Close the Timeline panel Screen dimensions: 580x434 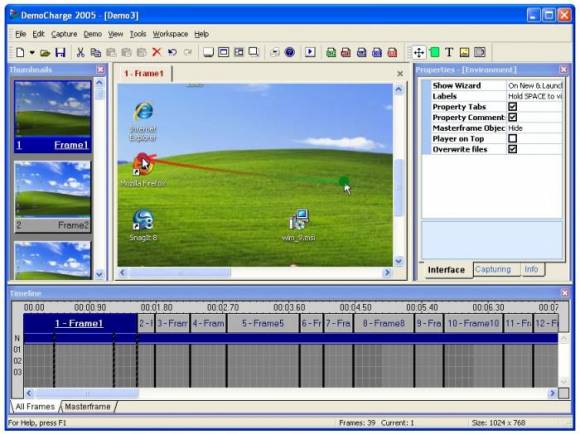(564, 293)
